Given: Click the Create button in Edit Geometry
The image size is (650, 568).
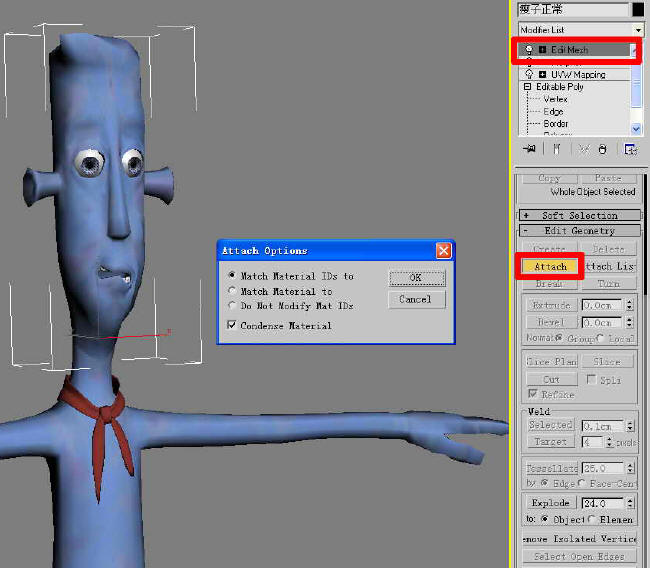Looking at the screenshot, I should pyautogui.click(x=550, y=249).
